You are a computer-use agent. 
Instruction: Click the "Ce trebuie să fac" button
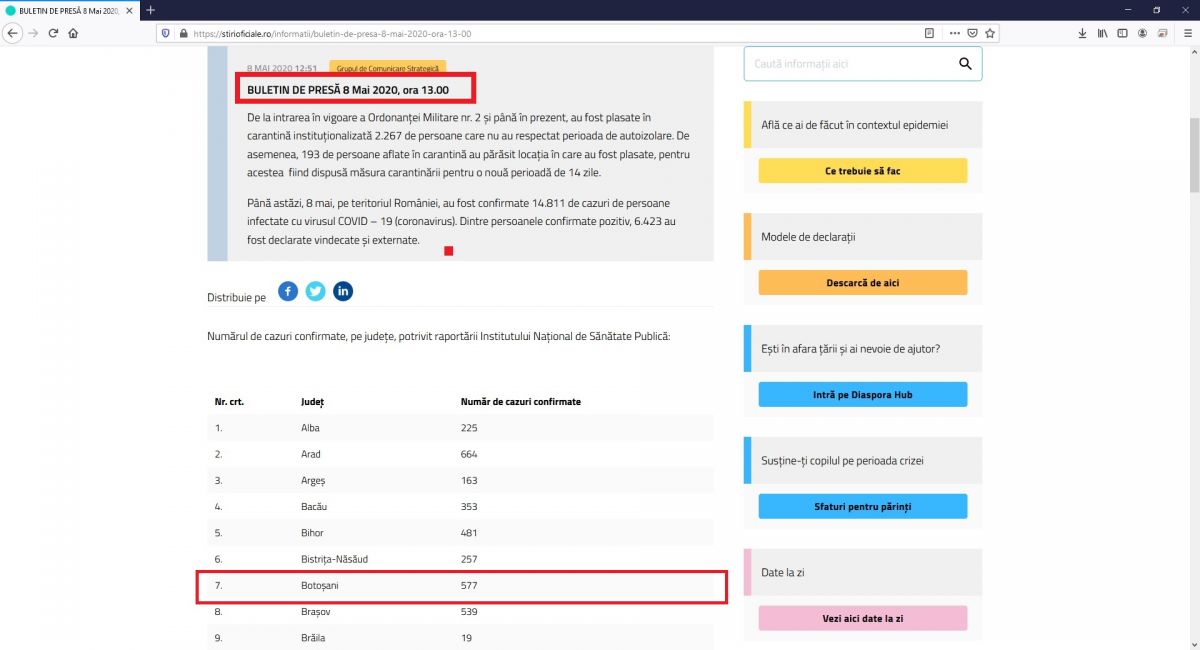click(862, 171)
